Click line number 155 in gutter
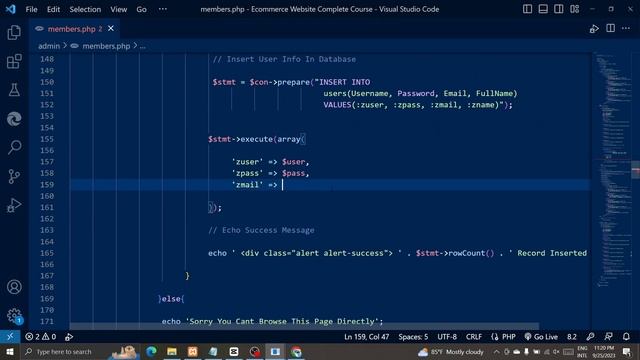Image resolution: width=640 pixels, height=360 pixels. pyautogui.click(x=47, y=139)
